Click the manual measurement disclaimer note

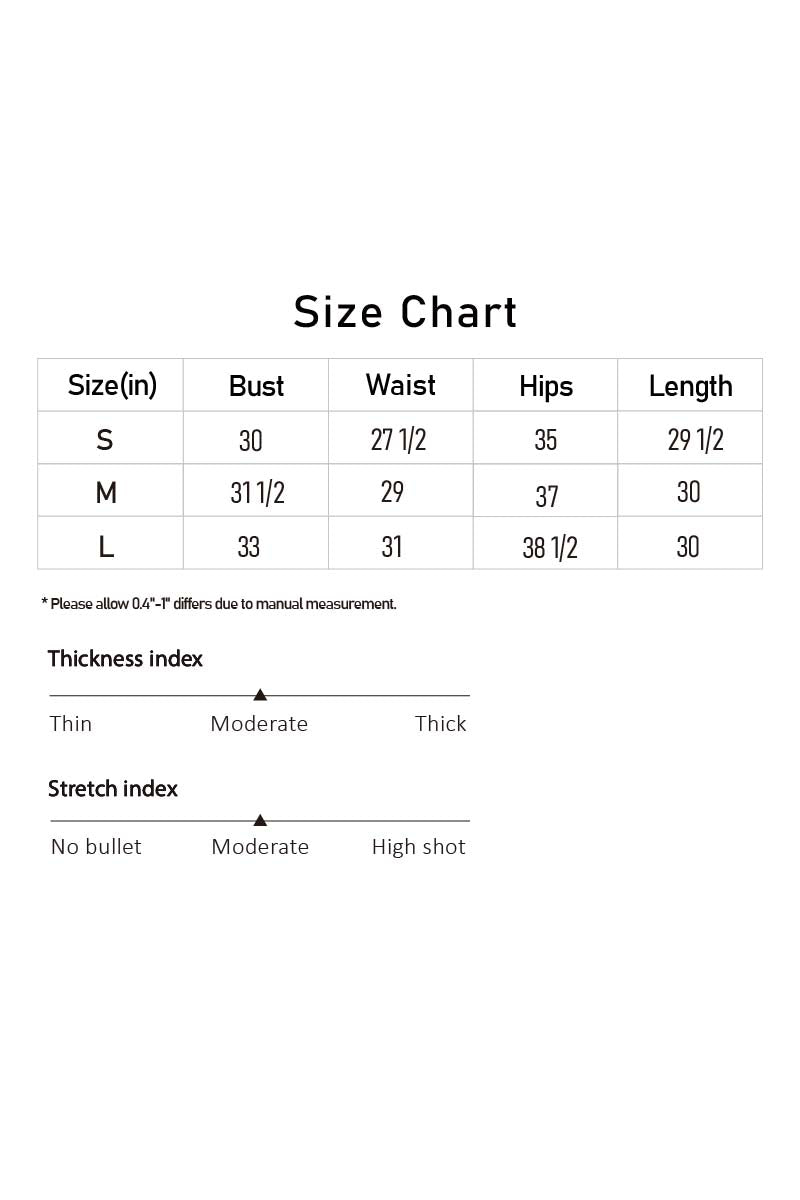(x=219, y=604)
